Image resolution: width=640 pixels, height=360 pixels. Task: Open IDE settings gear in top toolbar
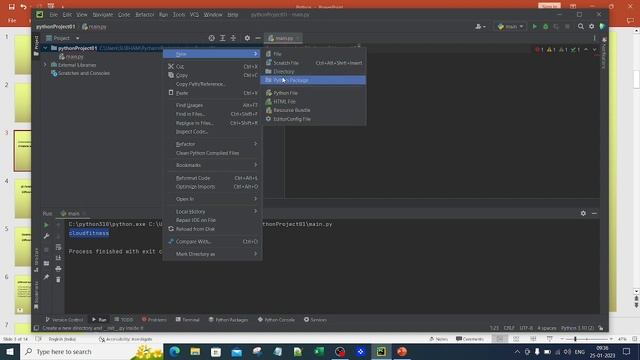point(591,27)
